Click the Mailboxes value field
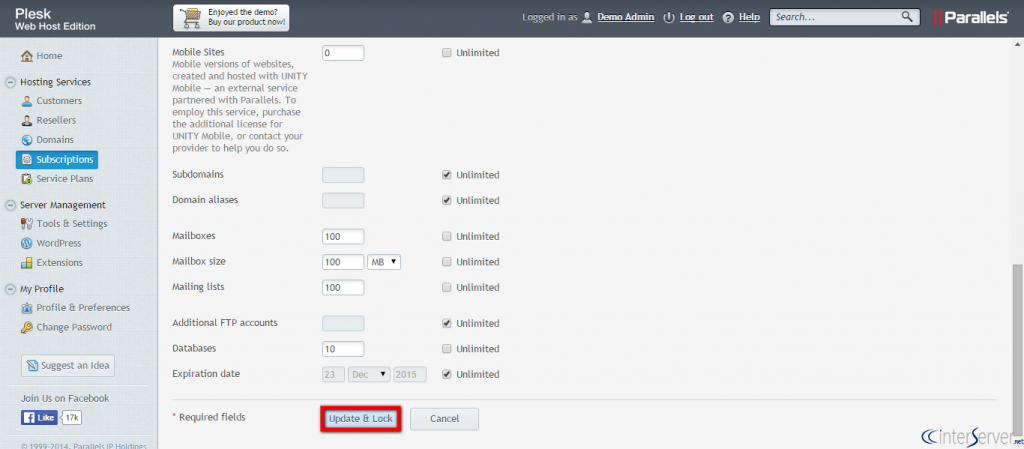 coord(343,236)
